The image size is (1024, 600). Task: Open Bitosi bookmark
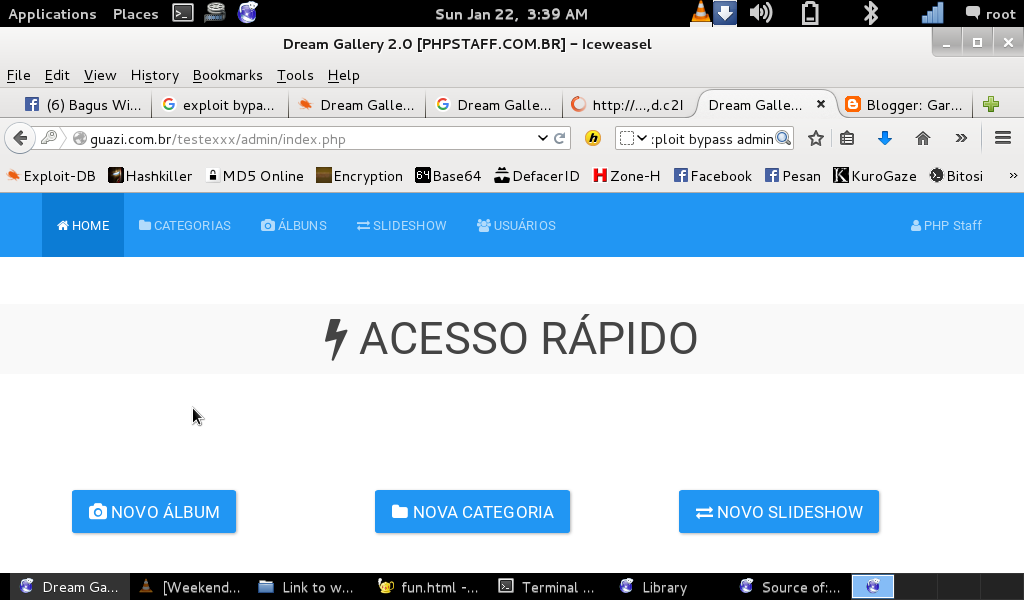point(956,176)
